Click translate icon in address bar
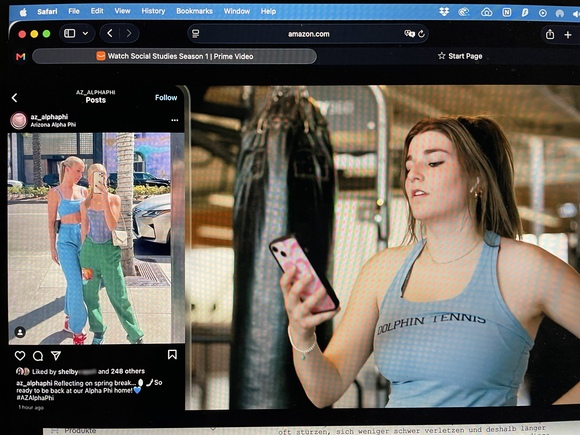 [x=409, y=34]
